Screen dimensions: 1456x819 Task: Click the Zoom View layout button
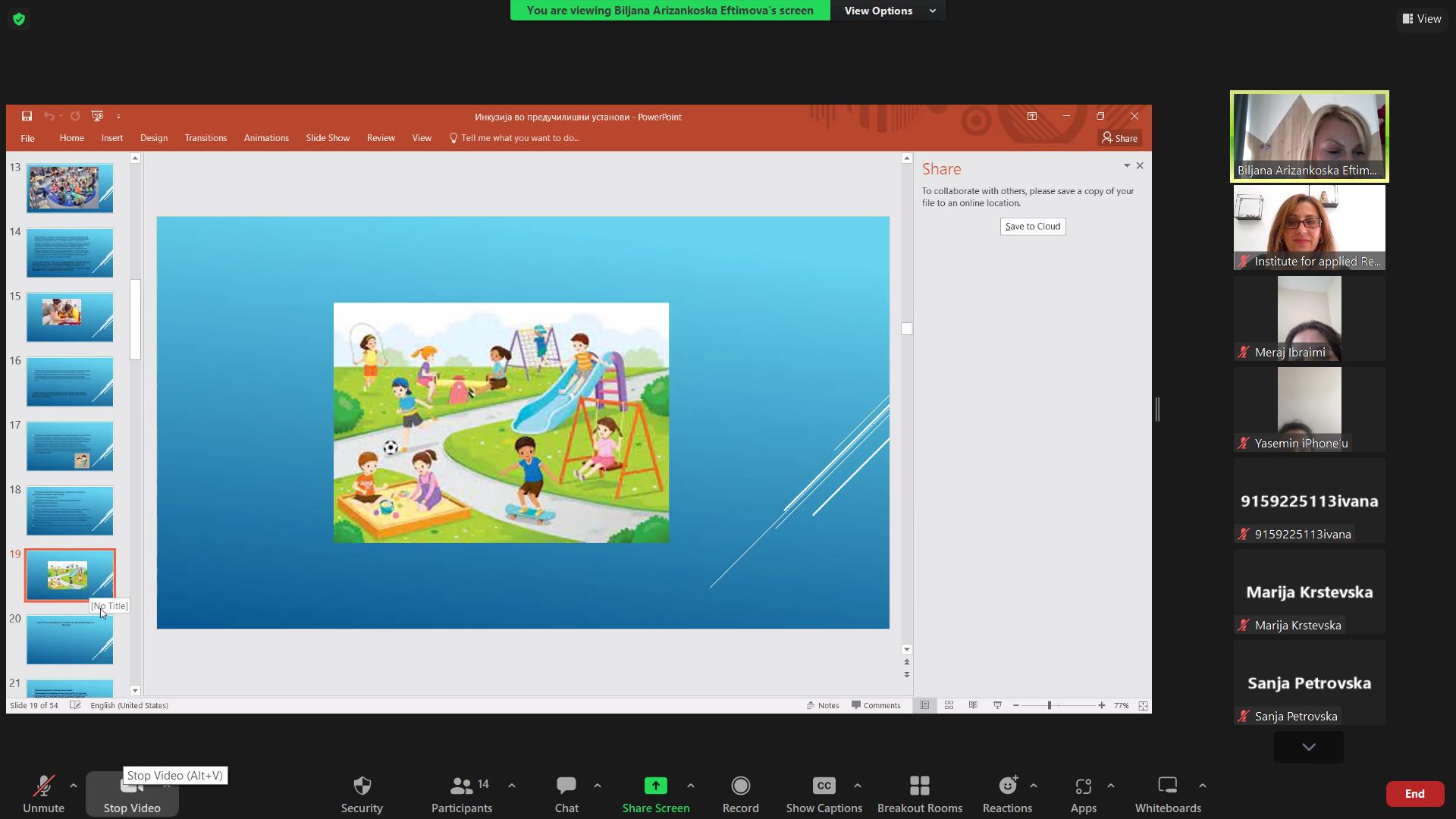coord(1422,19)
